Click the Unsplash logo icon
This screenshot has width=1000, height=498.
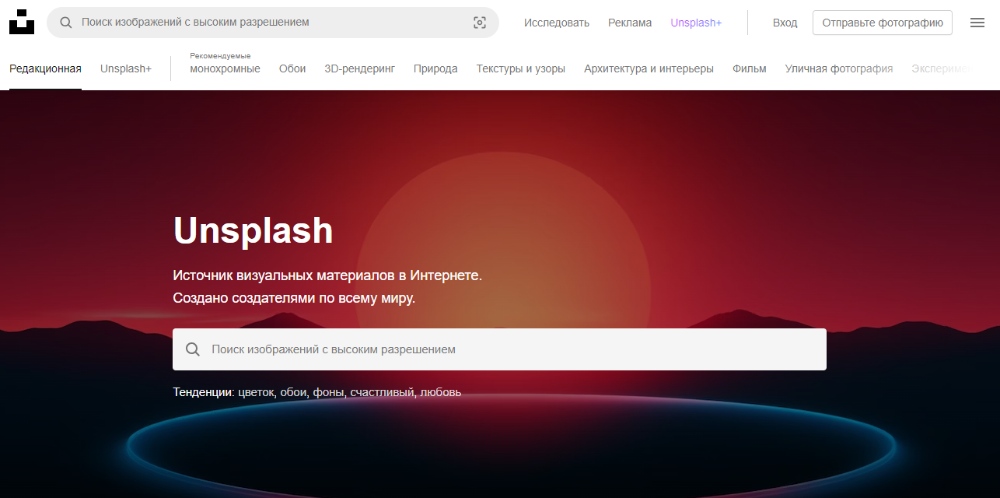pos(22,22)
